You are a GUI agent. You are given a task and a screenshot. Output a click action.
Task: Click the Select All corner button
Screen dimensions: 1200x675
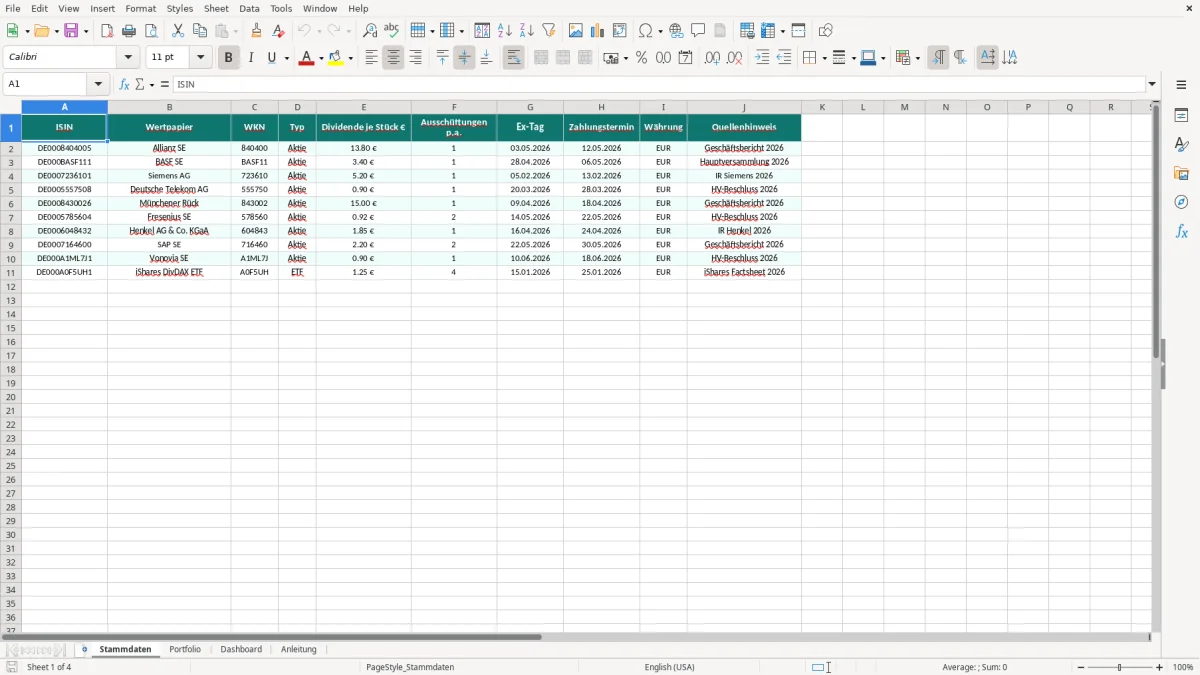tap(10, 107)
